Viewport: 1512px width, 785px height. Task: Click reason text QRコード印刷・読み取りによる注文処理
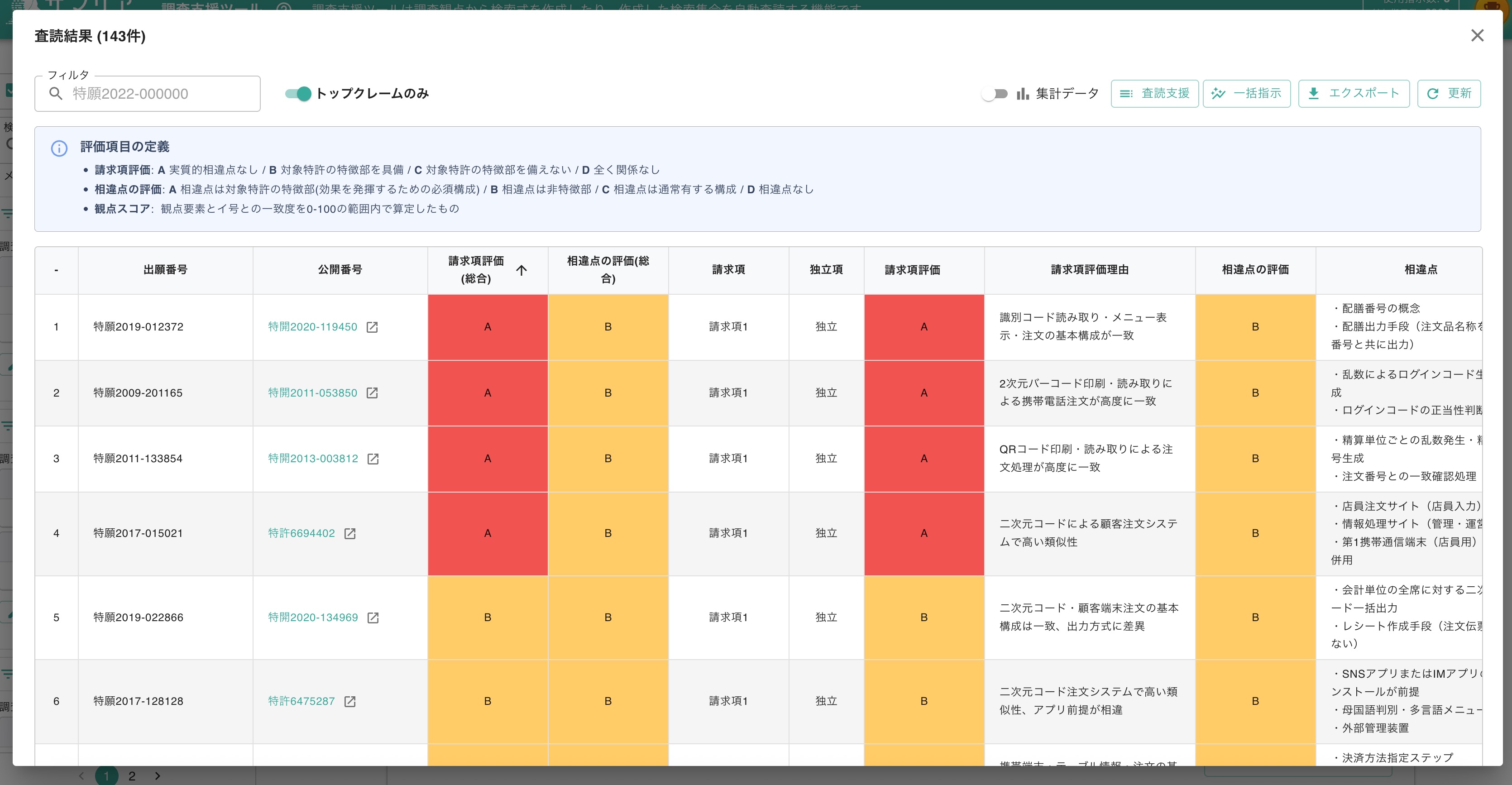pyautogui.click(x=1086, y=458)
